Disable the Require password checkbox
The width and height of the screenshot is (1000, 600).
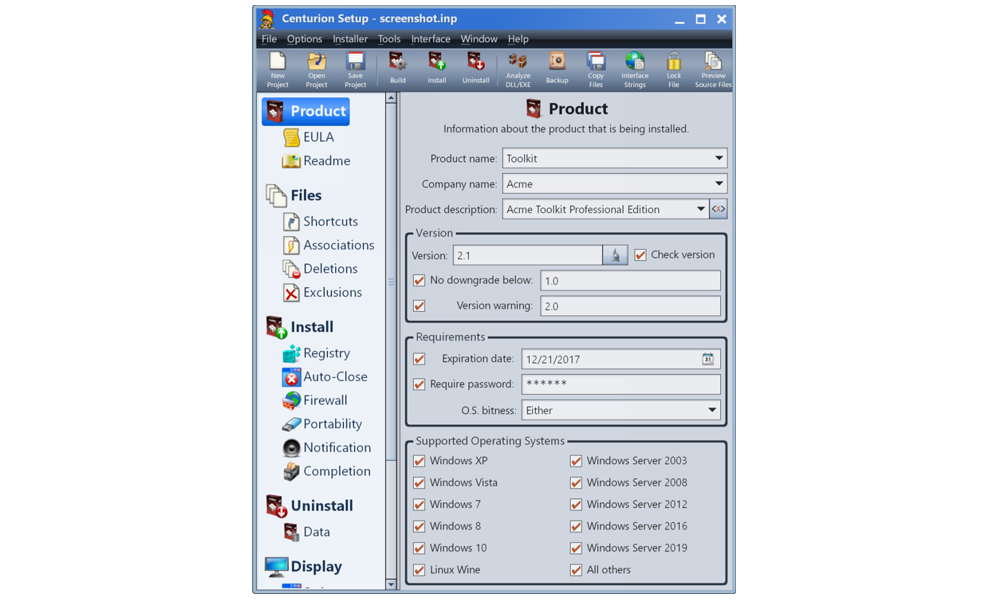(x=419, y=385)
